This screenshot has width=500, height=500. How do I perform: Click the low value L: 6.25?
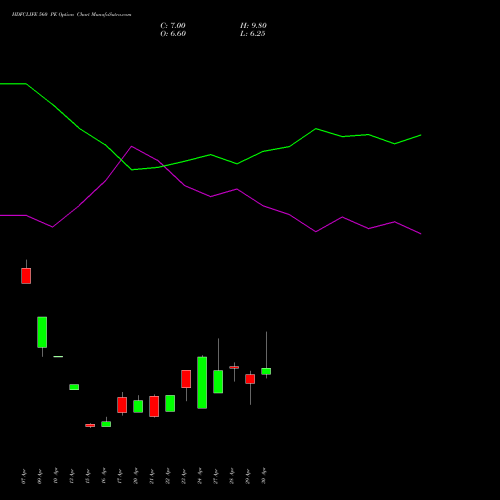coord(252,34)
